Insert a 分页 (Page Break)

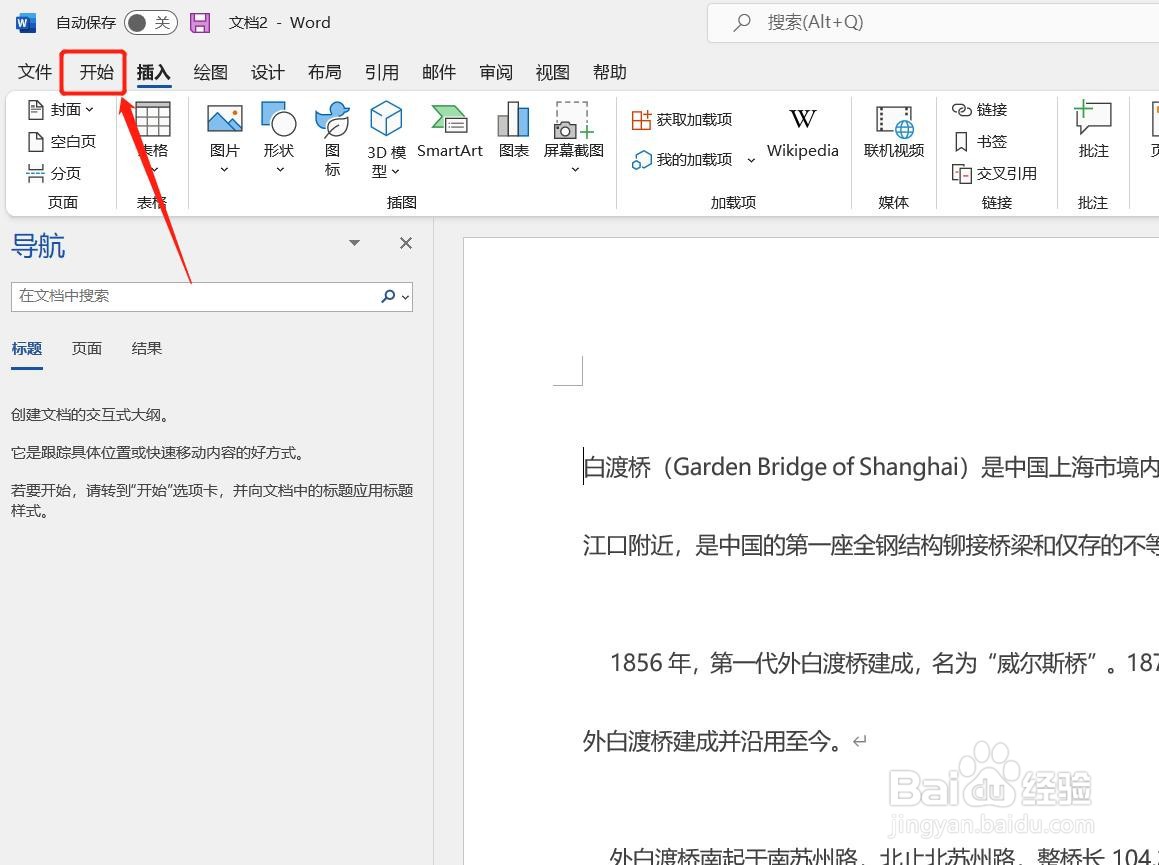[54, 173]
